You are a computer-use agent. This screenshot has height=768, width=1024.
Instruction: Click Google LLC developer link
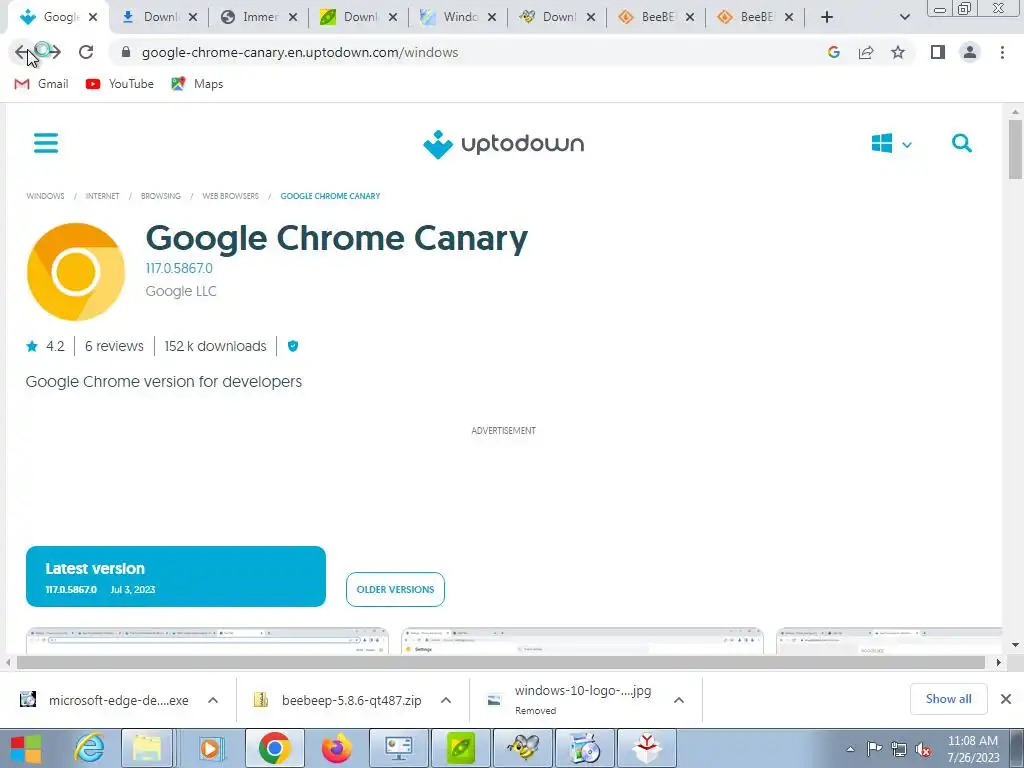pos(181,291)
